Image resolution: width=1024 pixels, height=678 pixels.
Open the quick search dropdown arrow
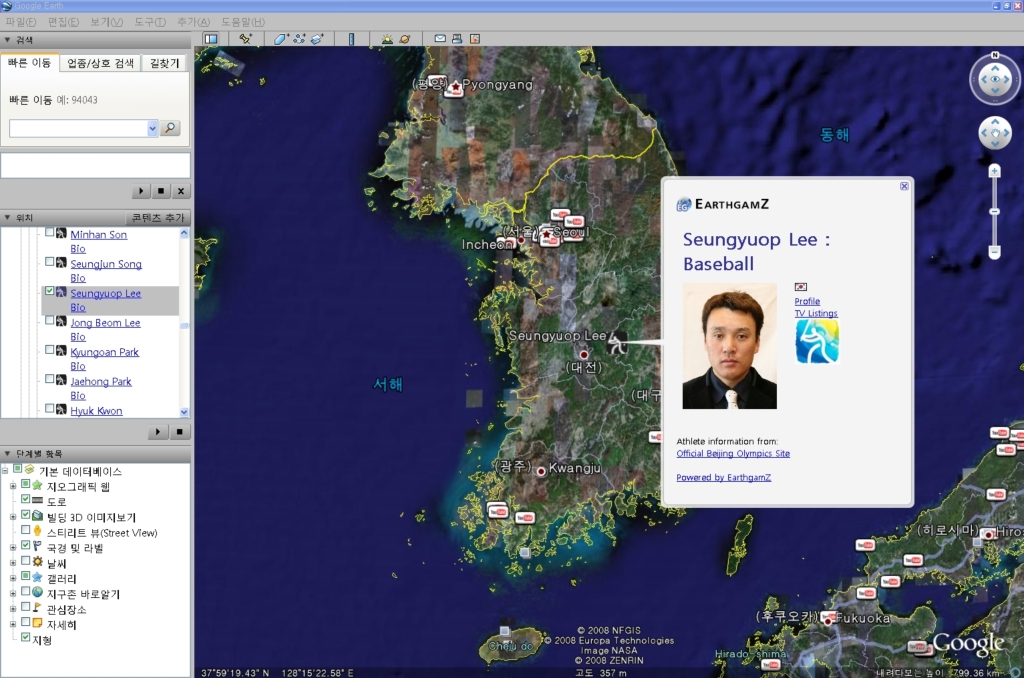point(153,128)
